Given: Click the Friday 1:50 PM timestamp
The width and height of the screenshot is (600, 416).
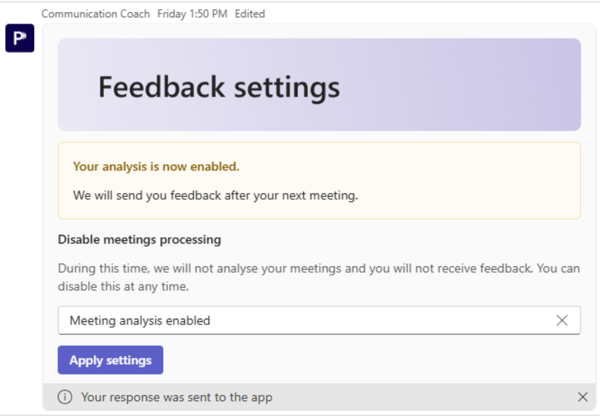Looking at the screenshot, I should 192,14.
